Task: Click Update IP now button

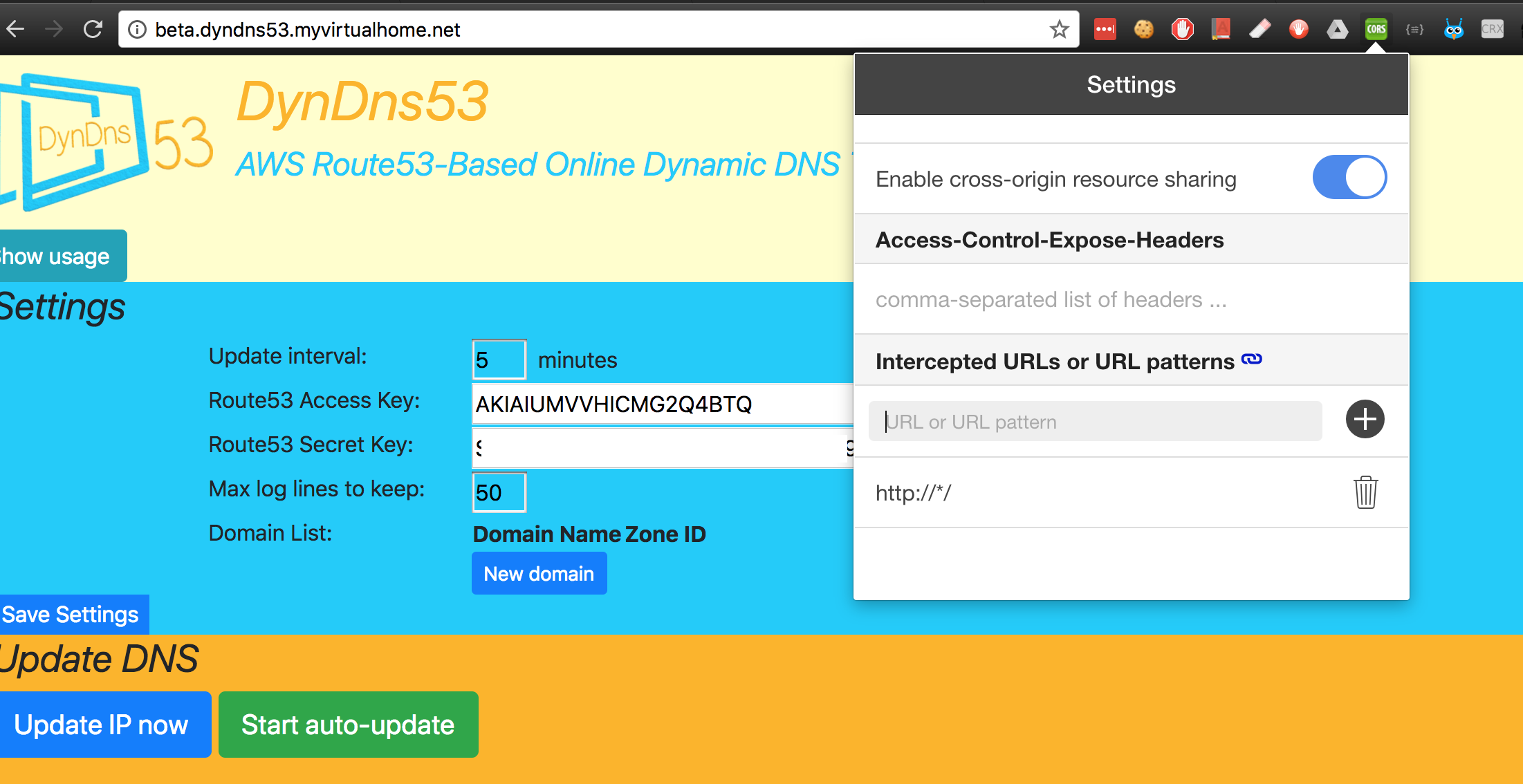Action: pos(101,725)
